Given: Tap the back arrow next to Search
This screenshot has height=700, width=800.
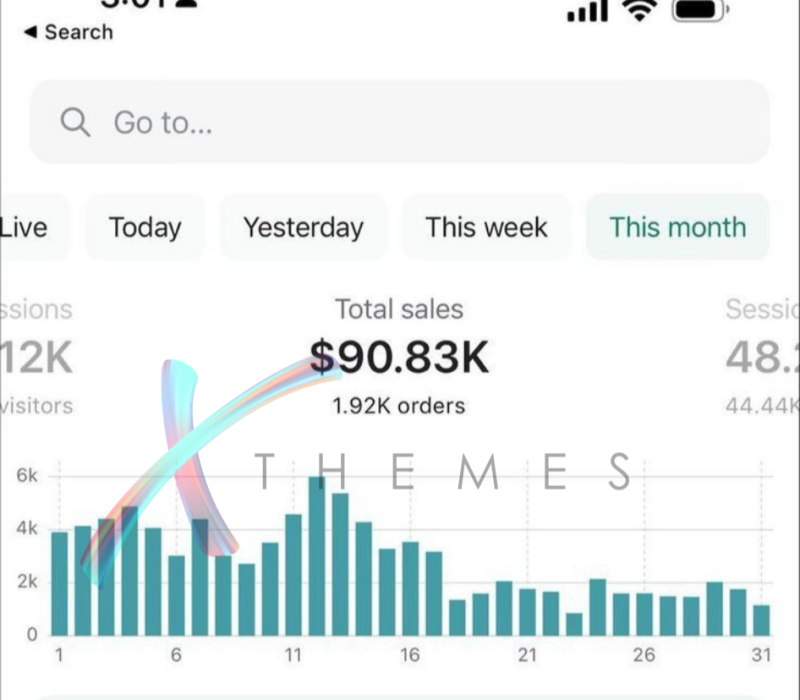Looking at the screenshot, I should 31,32.
